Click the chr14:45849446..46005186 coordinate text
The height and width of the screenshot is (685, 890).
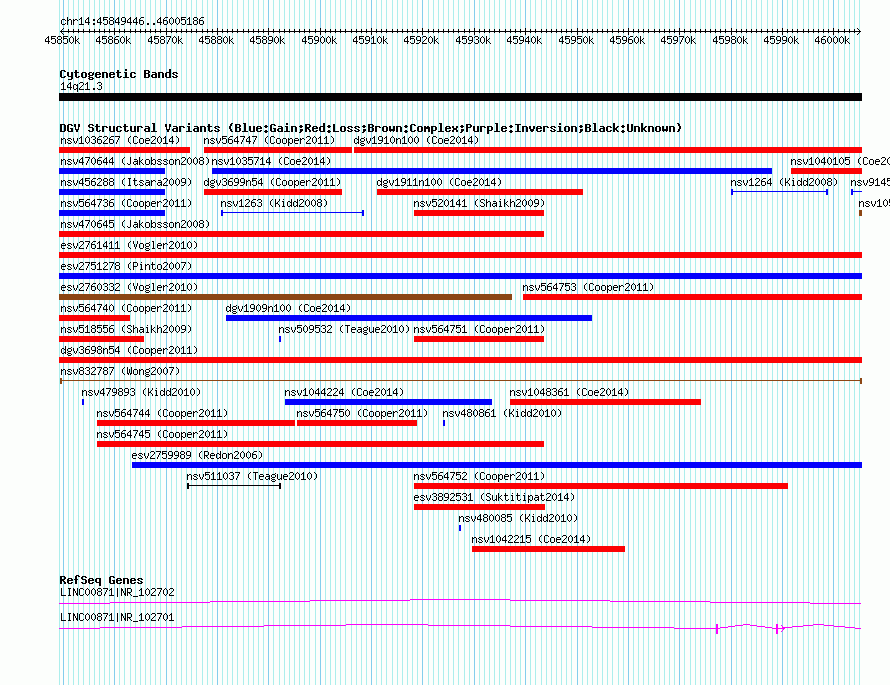(x=132, y=22)
